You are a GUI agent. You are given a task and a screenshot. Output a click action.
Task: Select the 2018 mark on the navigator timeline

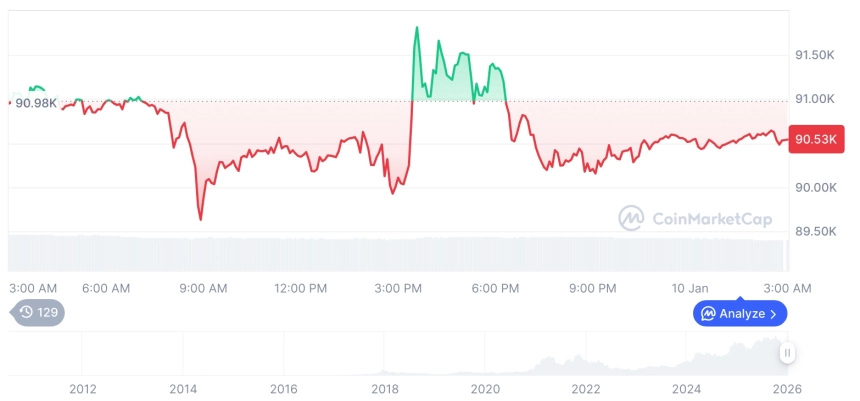(x=385, y=388)
